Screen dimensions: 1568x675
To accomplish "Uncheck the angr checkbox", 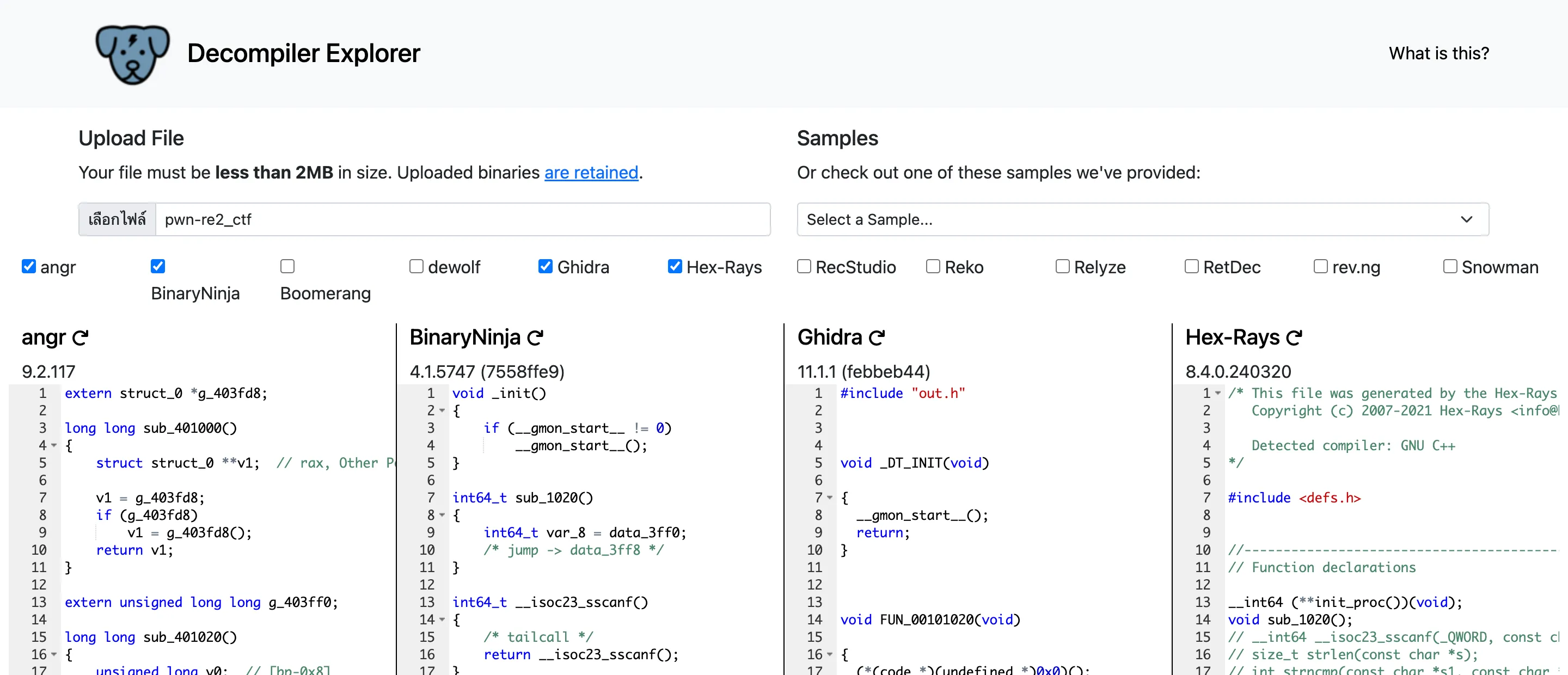I will pos(29,267).
